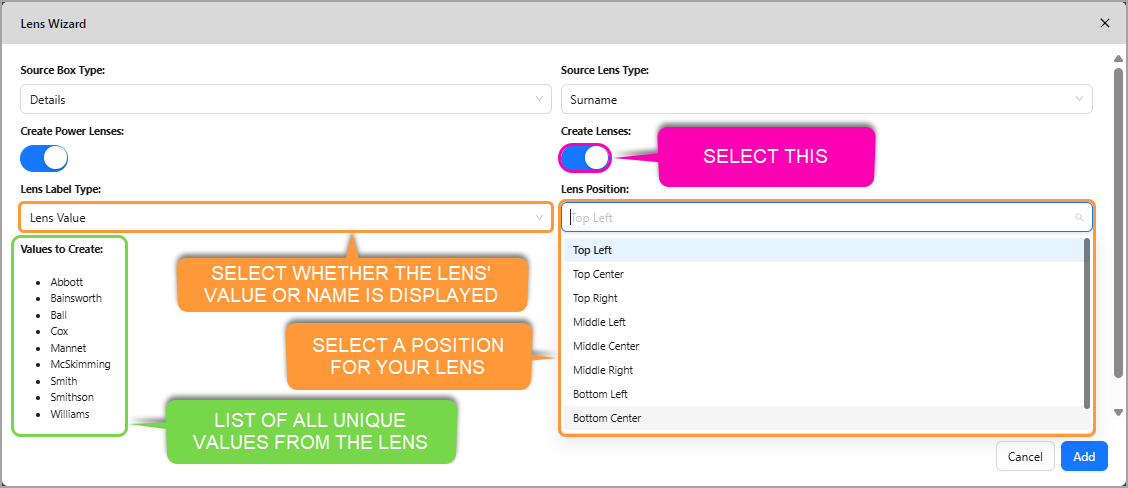Screen dimensions: 1128x488
Task: Open the Source Lens Type dropdown
Action: click(826, 99)
